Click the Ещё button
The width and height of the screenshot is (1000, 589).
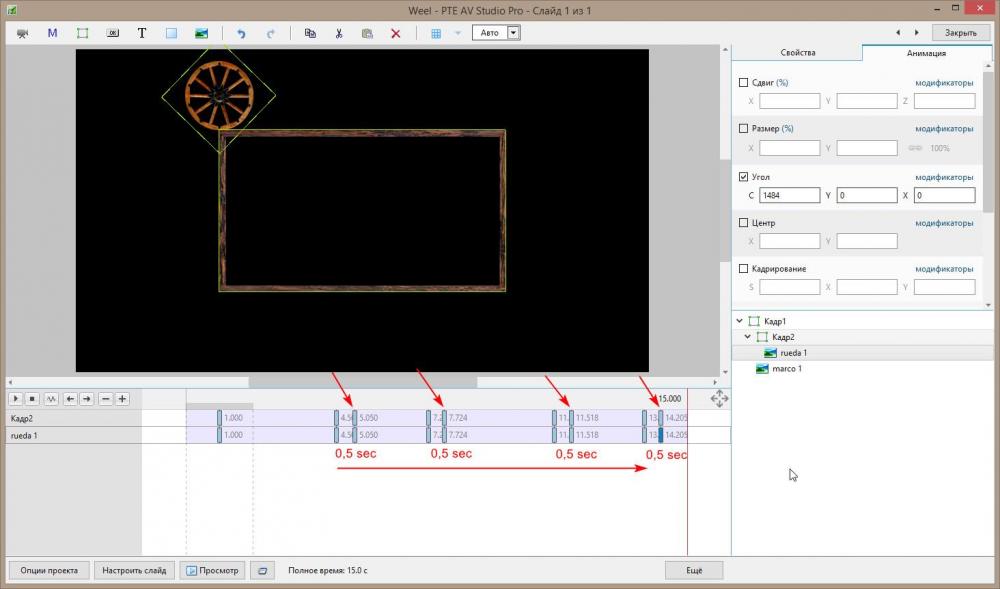pos(694,571)
